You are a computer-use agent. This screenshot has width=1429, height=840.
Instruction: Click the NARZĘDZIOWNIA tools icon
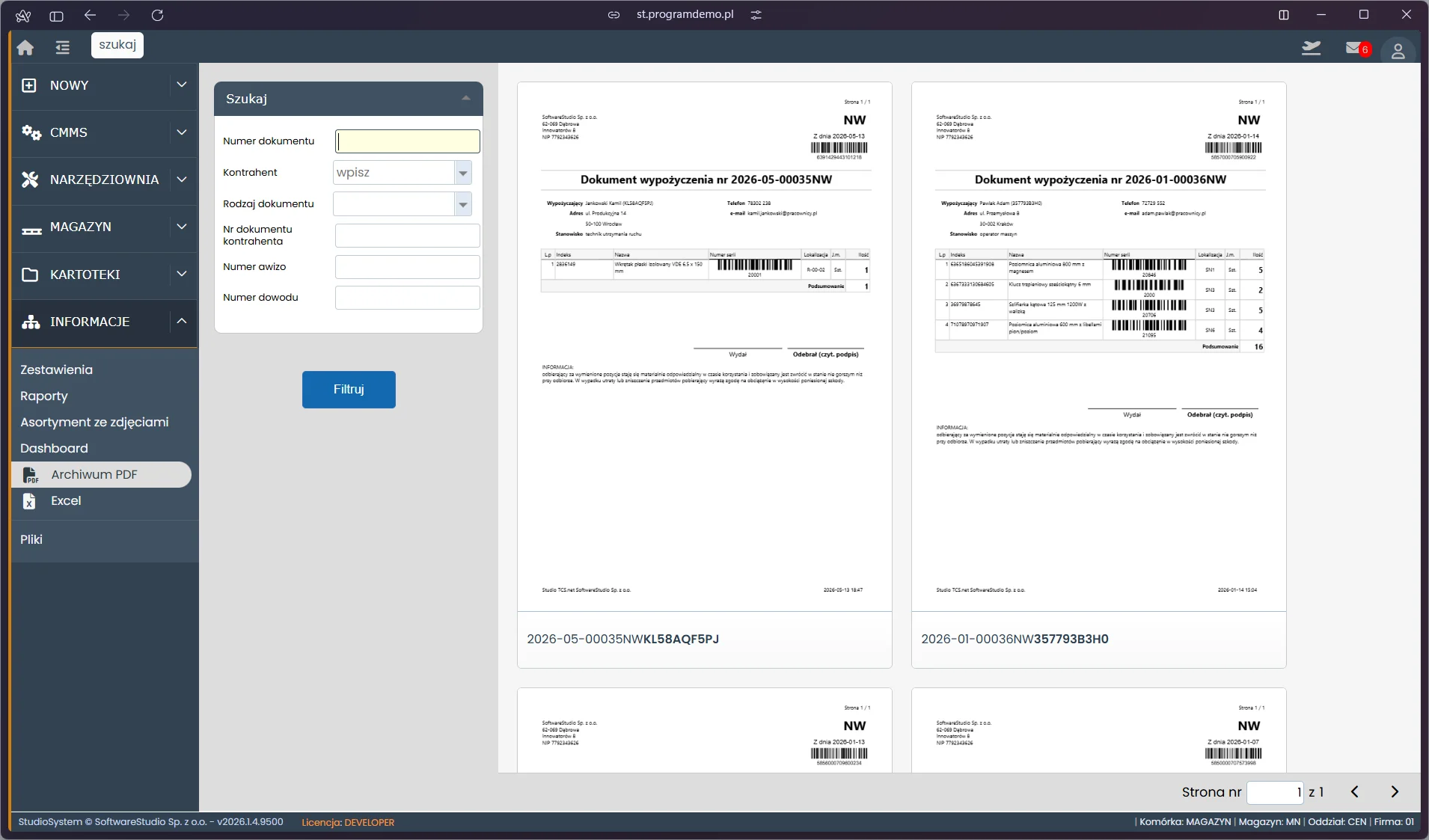[30, 180]
